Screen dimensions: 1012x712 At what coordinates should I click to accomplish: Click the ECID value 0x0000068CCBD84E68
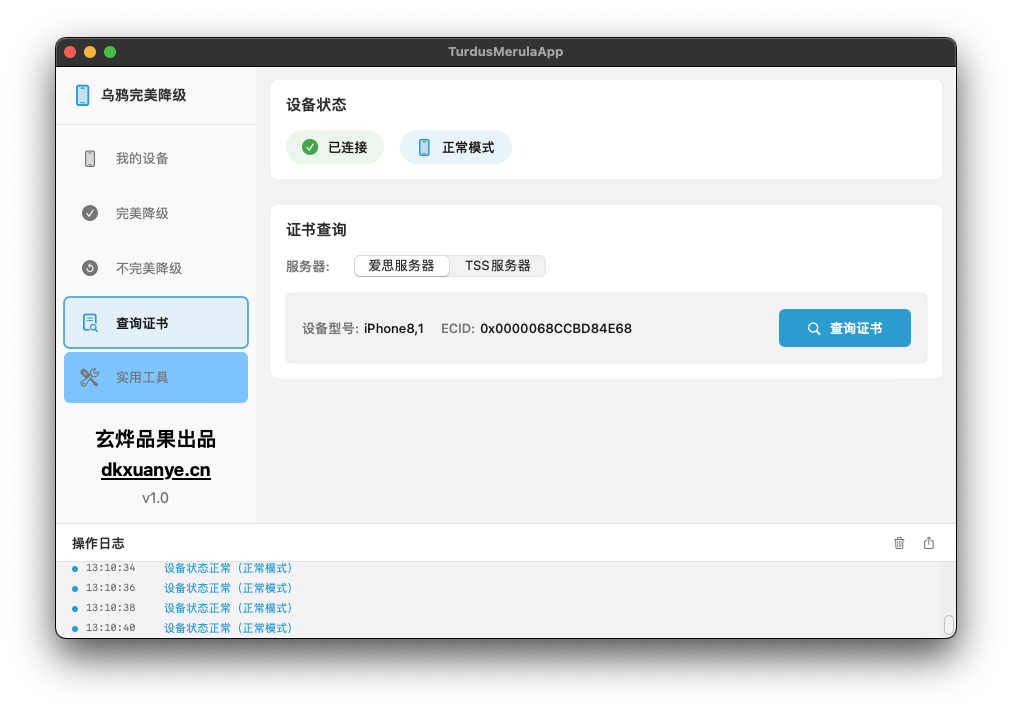click(x=556, y=328)
